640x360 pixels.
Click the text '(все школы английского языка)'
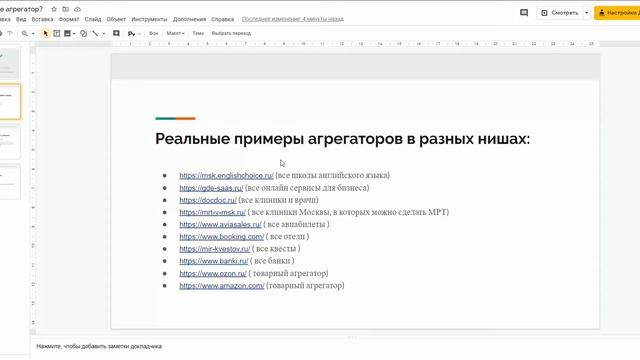tap(333, 176)
